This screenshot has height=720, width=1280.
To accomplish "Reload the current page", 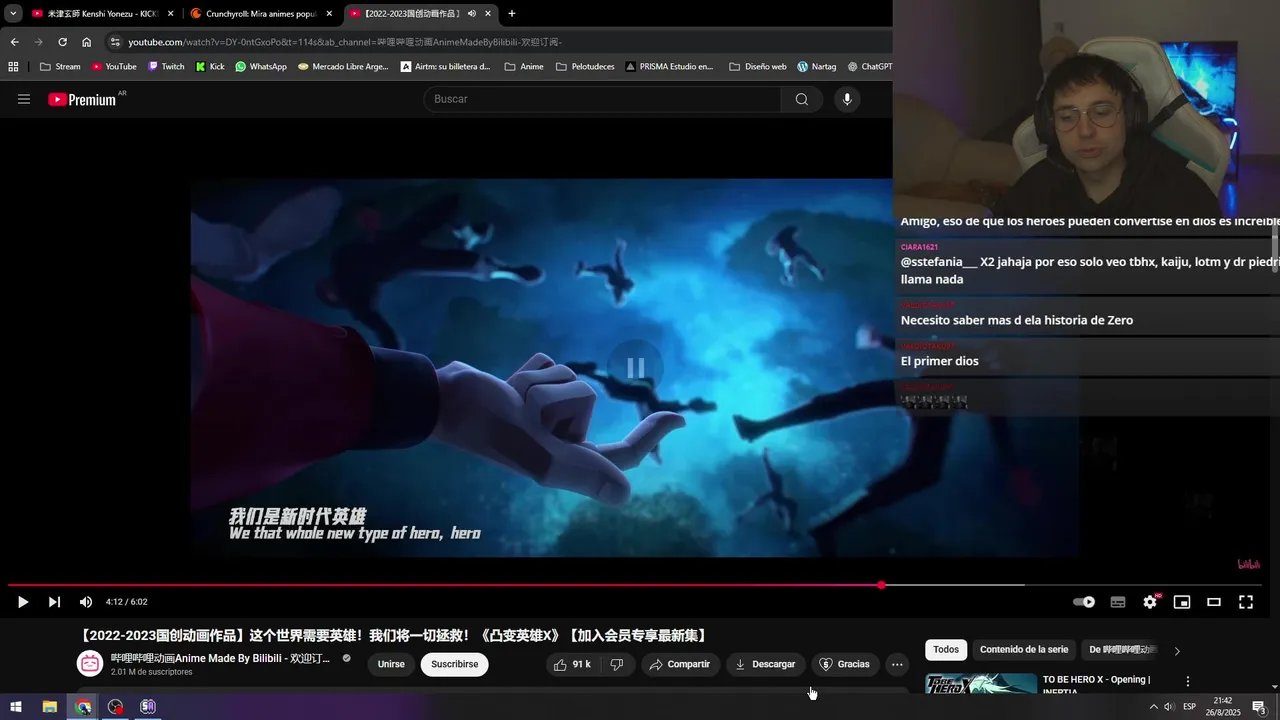I will (62, 42).
